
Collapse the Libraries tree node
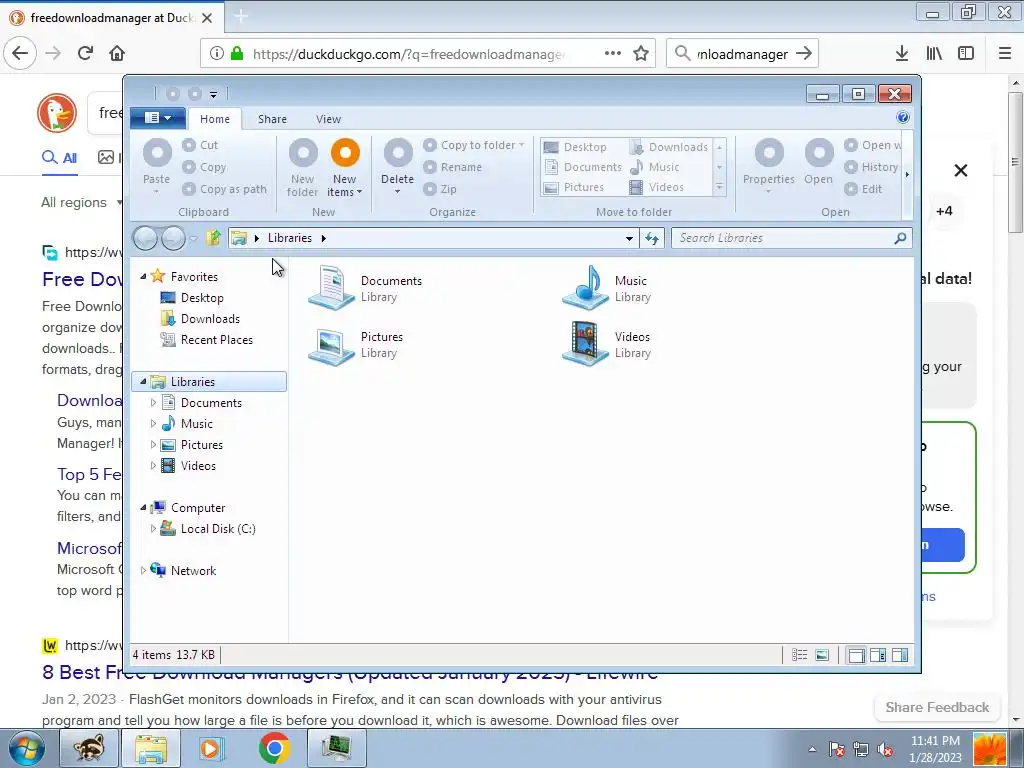143,381
